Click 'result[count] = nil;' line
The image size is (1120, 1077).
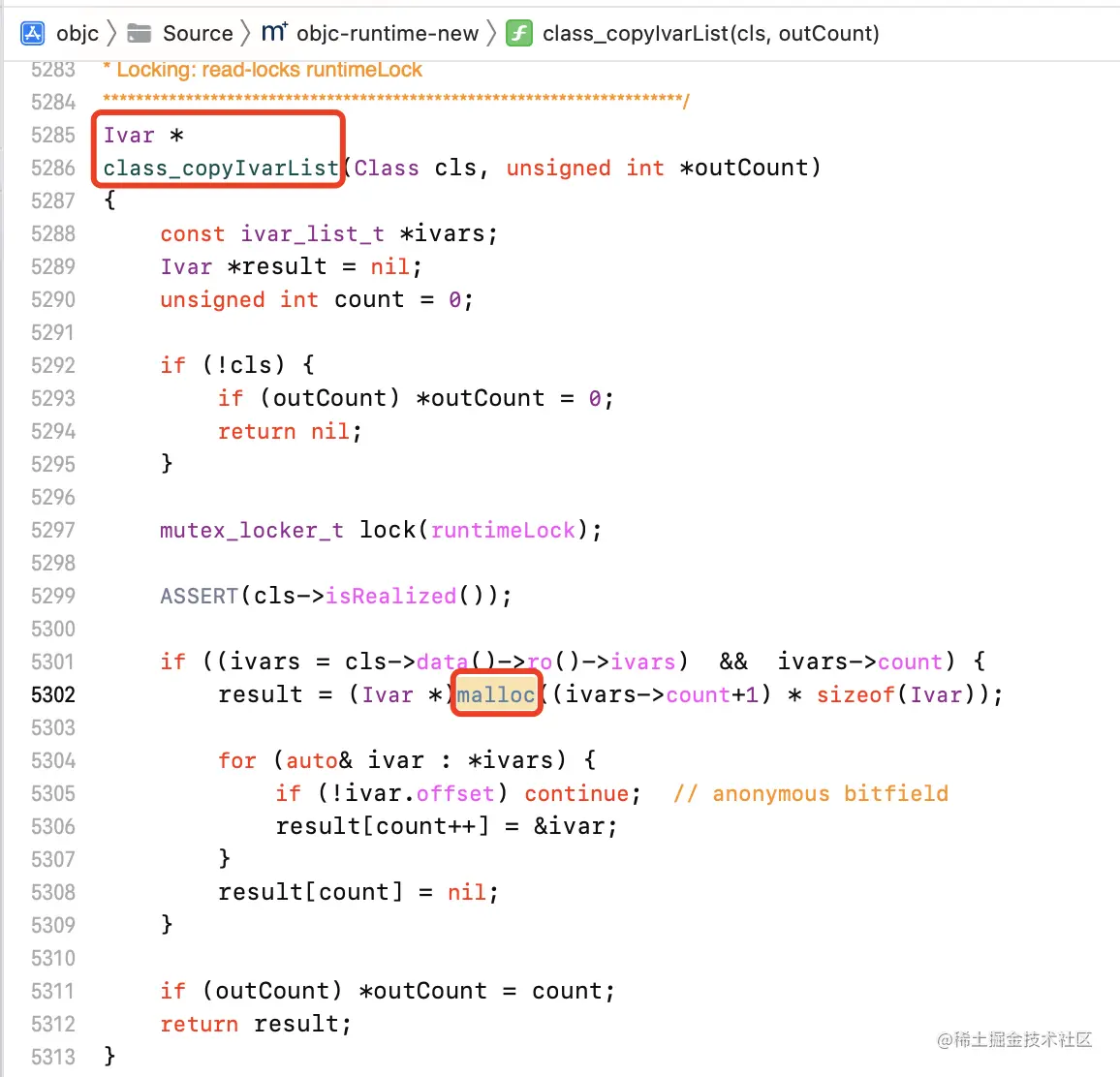(x=358, y=892)
